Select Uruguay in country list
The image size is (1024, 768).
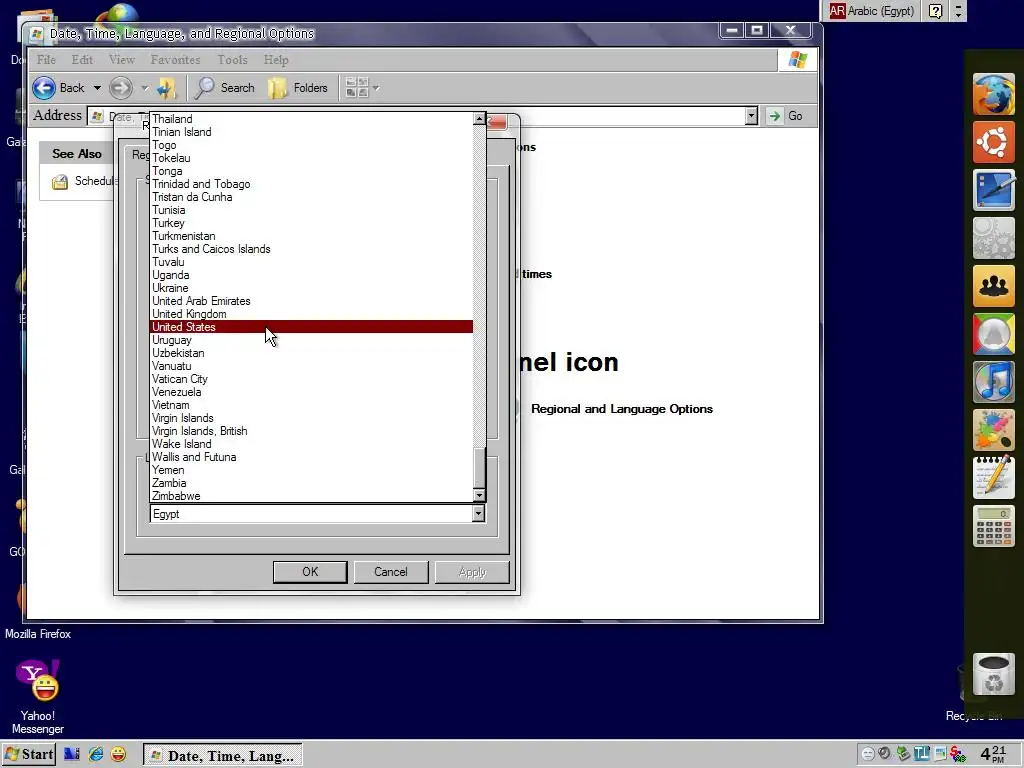tap(311, 340)
